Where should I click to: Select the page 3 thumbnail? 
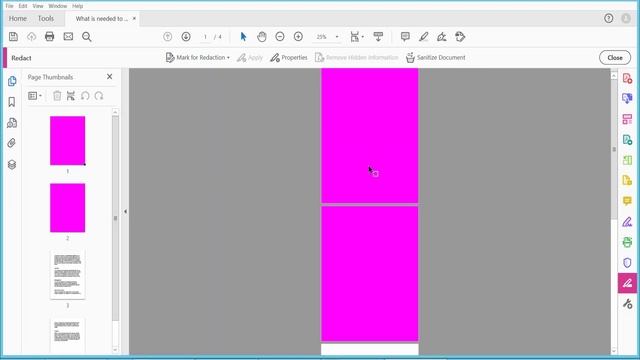67,275
